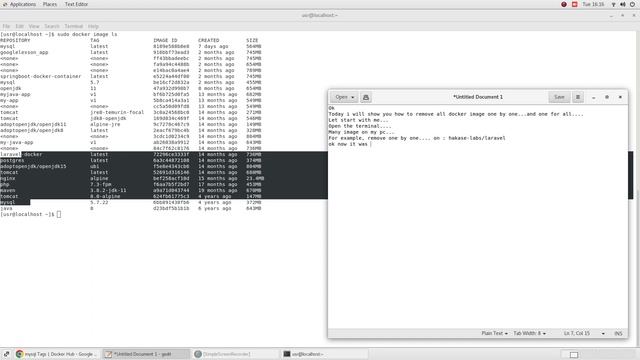Click the highlighted laravel-docker repository name
The height and width of the screenshot is (360, 640).
[21, 154]
